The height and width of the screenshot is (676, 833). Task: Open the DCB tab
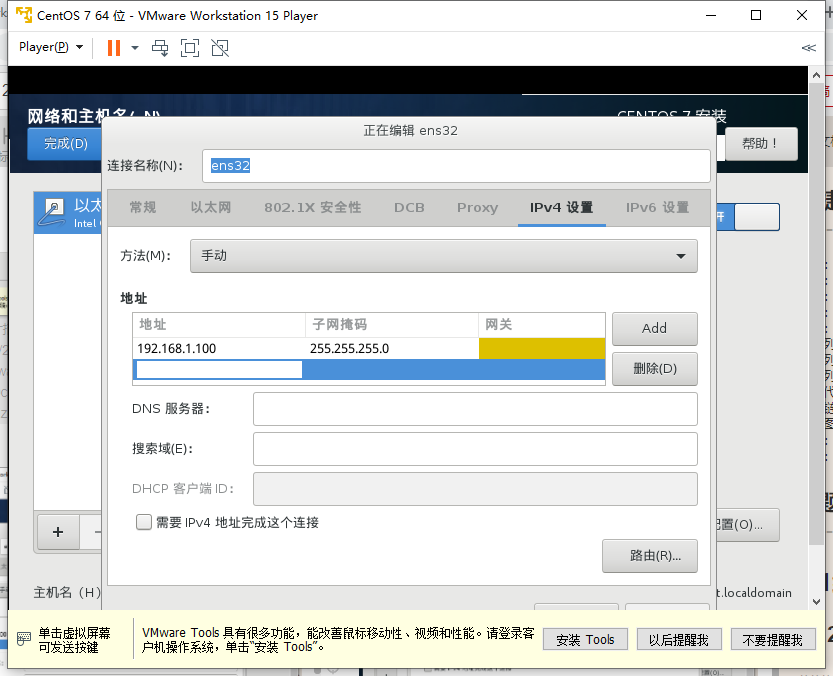[409, 207]
